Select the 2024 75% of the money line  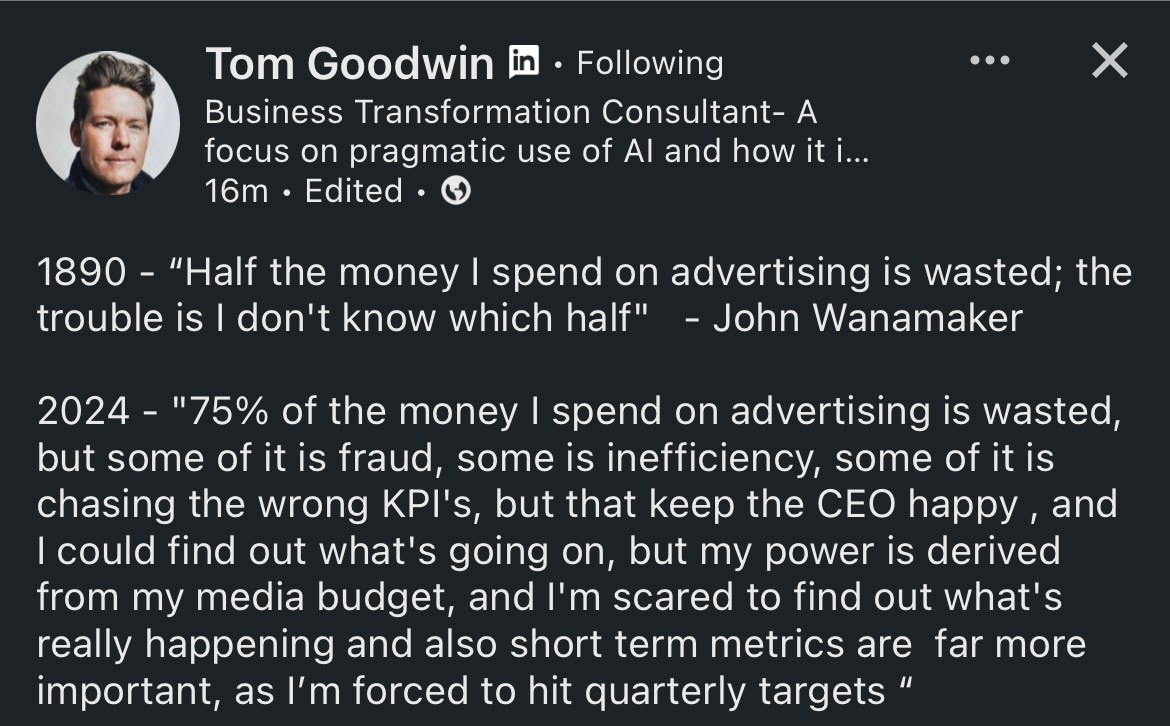[579, 412]
